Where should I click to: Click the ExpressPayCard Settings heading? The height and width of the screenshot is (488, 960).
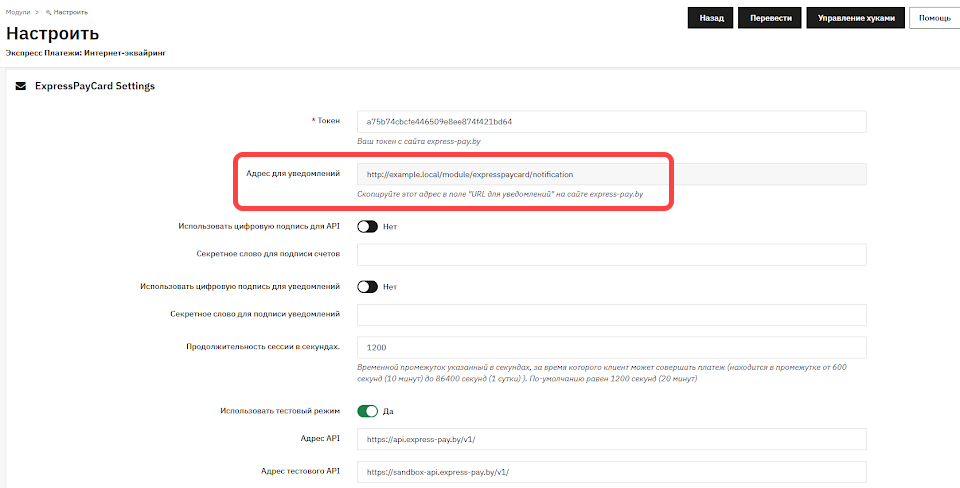(x=95, y=86)
